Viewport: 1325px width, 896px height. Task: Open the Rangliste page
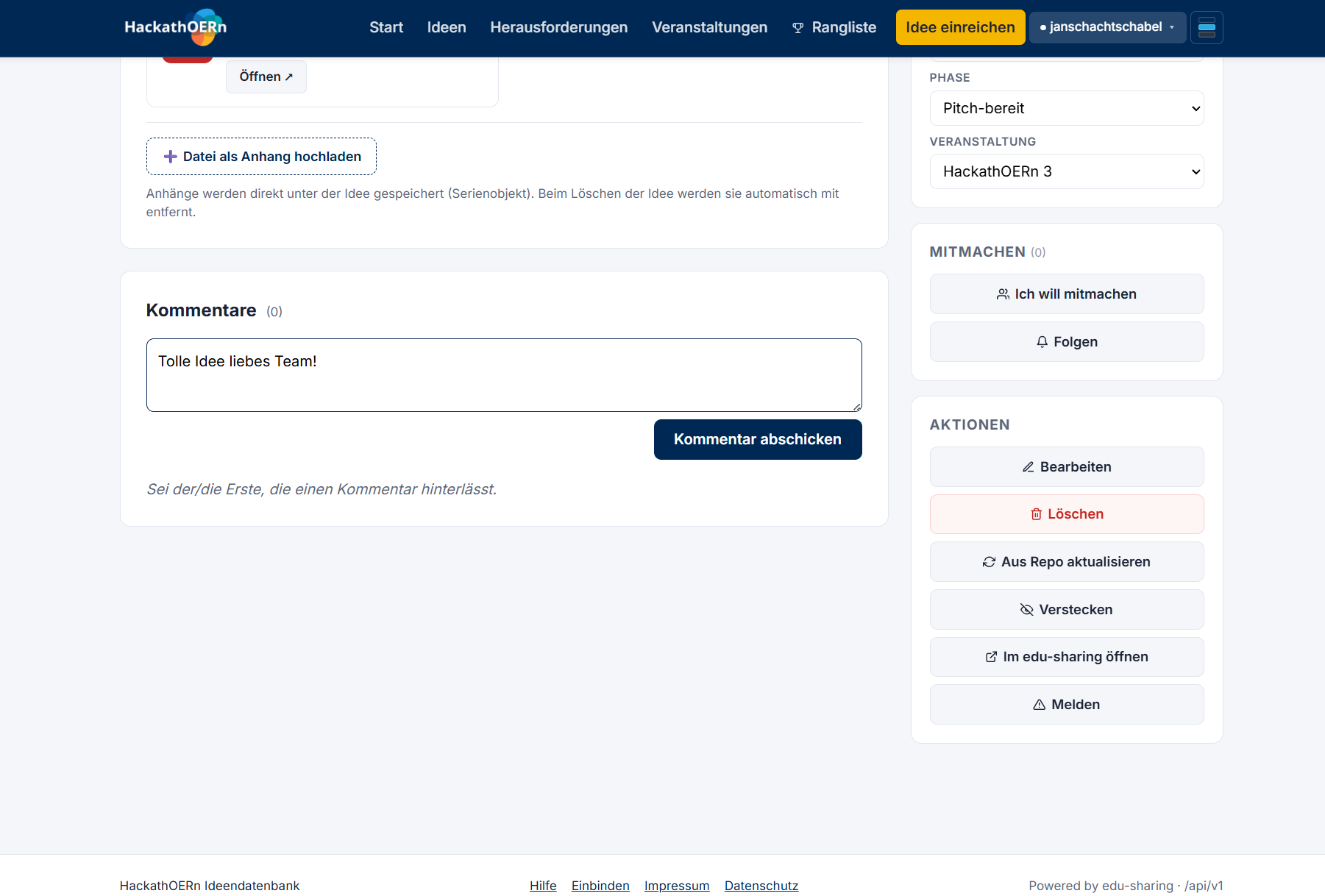(834, 27)
